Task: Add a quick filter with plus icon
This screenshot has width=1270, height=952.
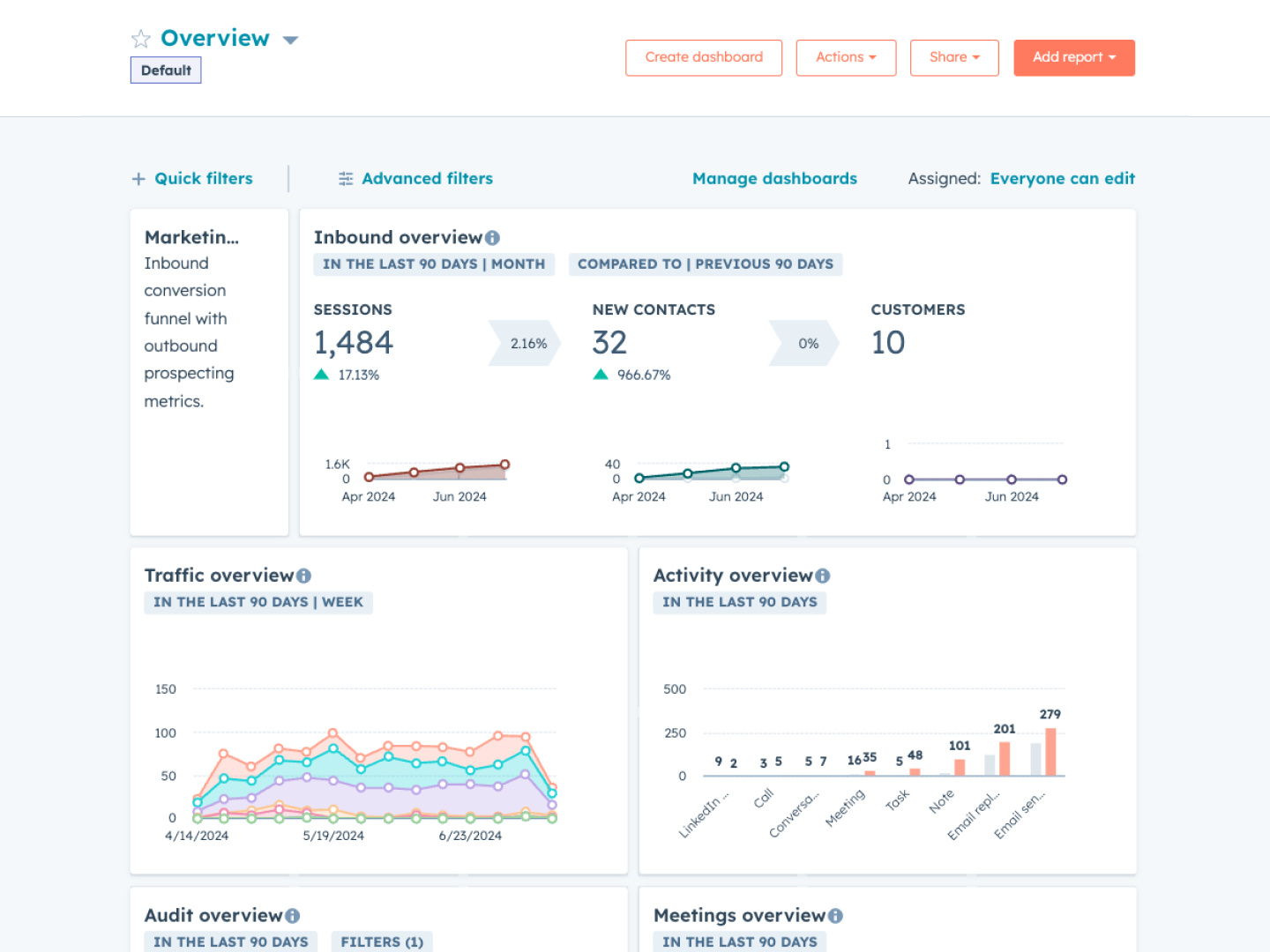Action: point(138,179)
